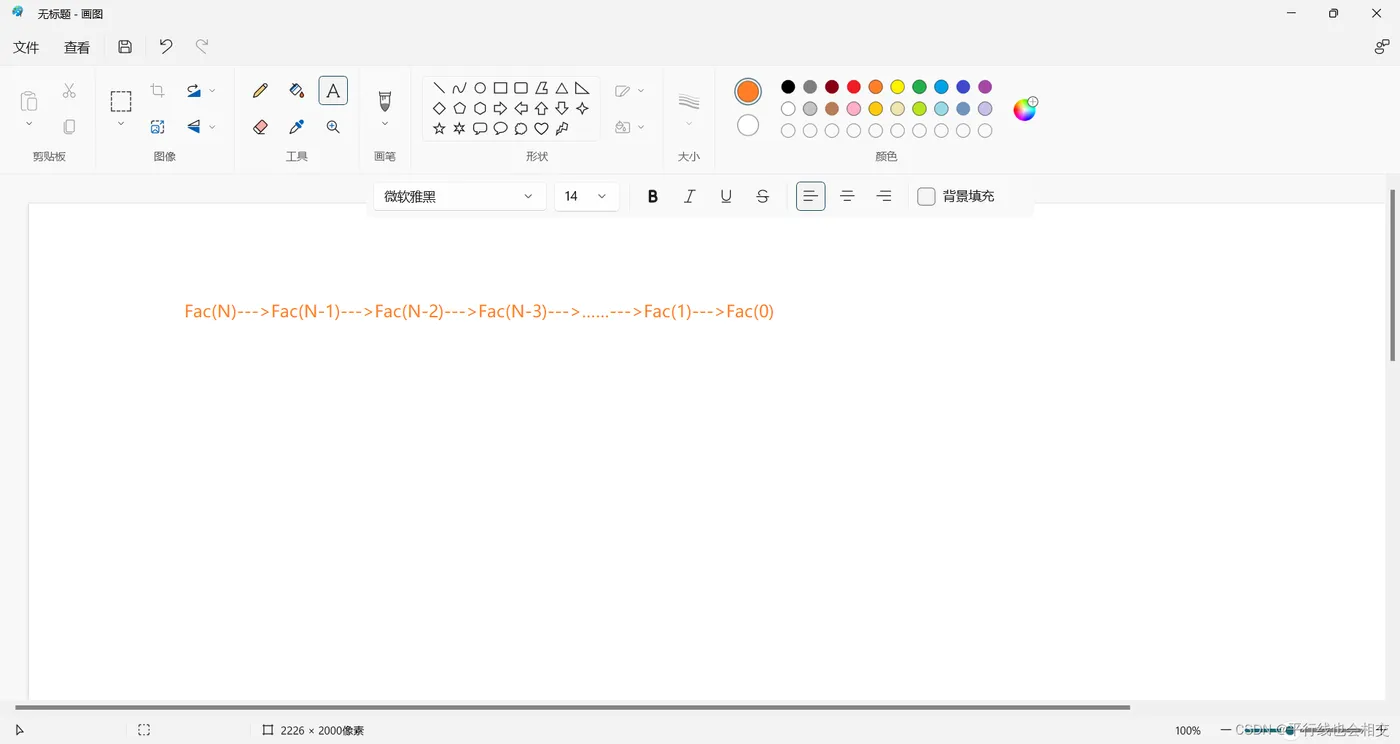Screen dimensions: 1400x744
Task: Click the active orange color 1 circle
Action: coord(748,91)
